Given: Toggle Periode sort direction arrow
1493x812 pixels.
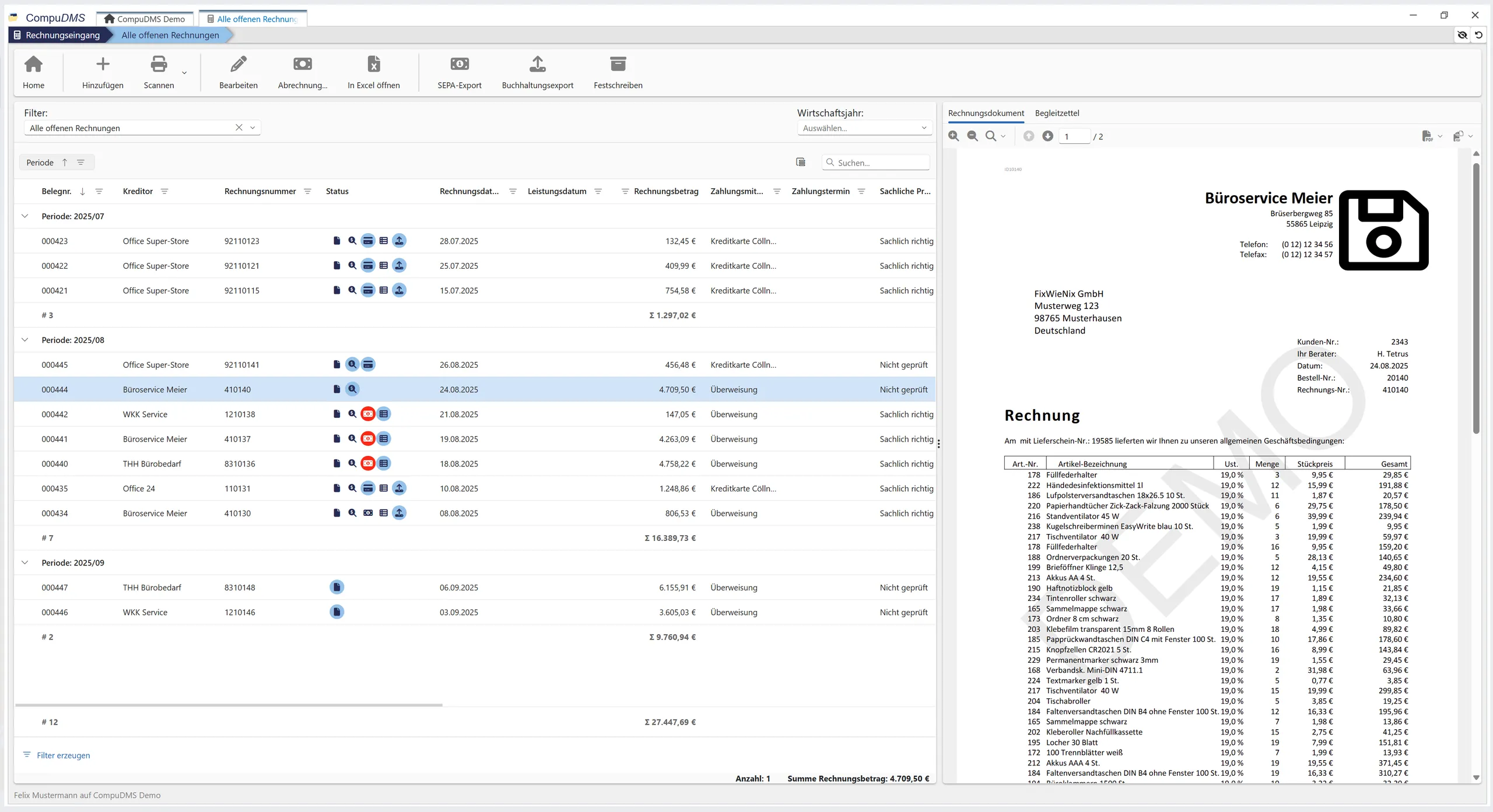Looking at the screenshot, I should pos(65,163).
